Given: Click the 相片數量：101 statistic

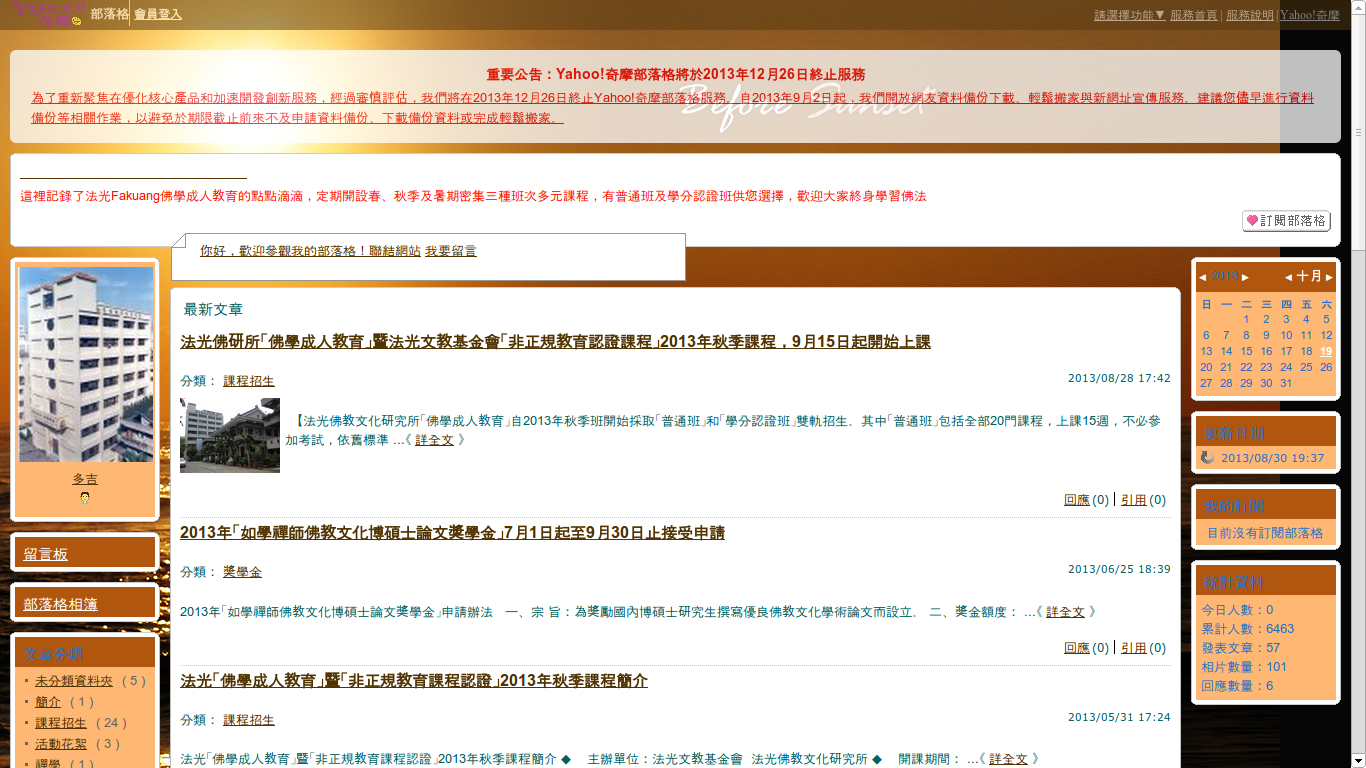Looking at the screenshot, I should [x=1244, y=667].
